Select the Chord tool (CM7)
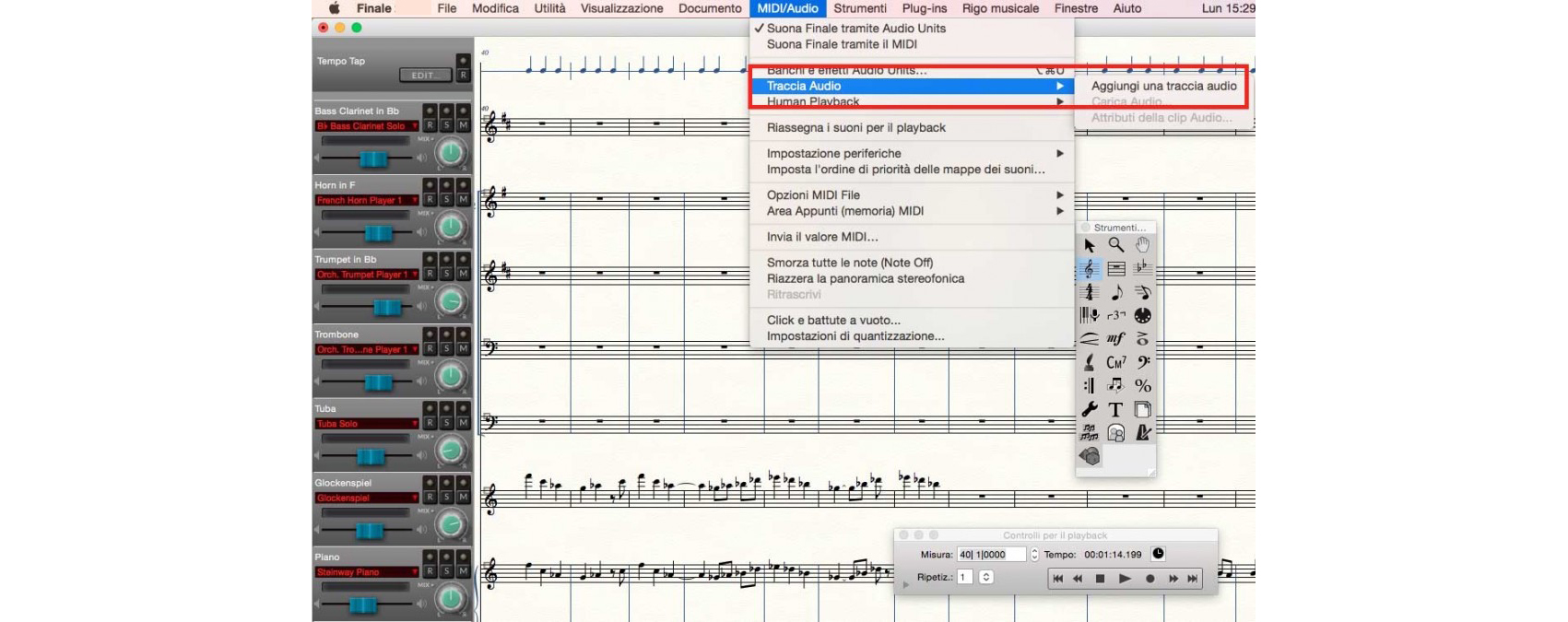 [1115, 362]
